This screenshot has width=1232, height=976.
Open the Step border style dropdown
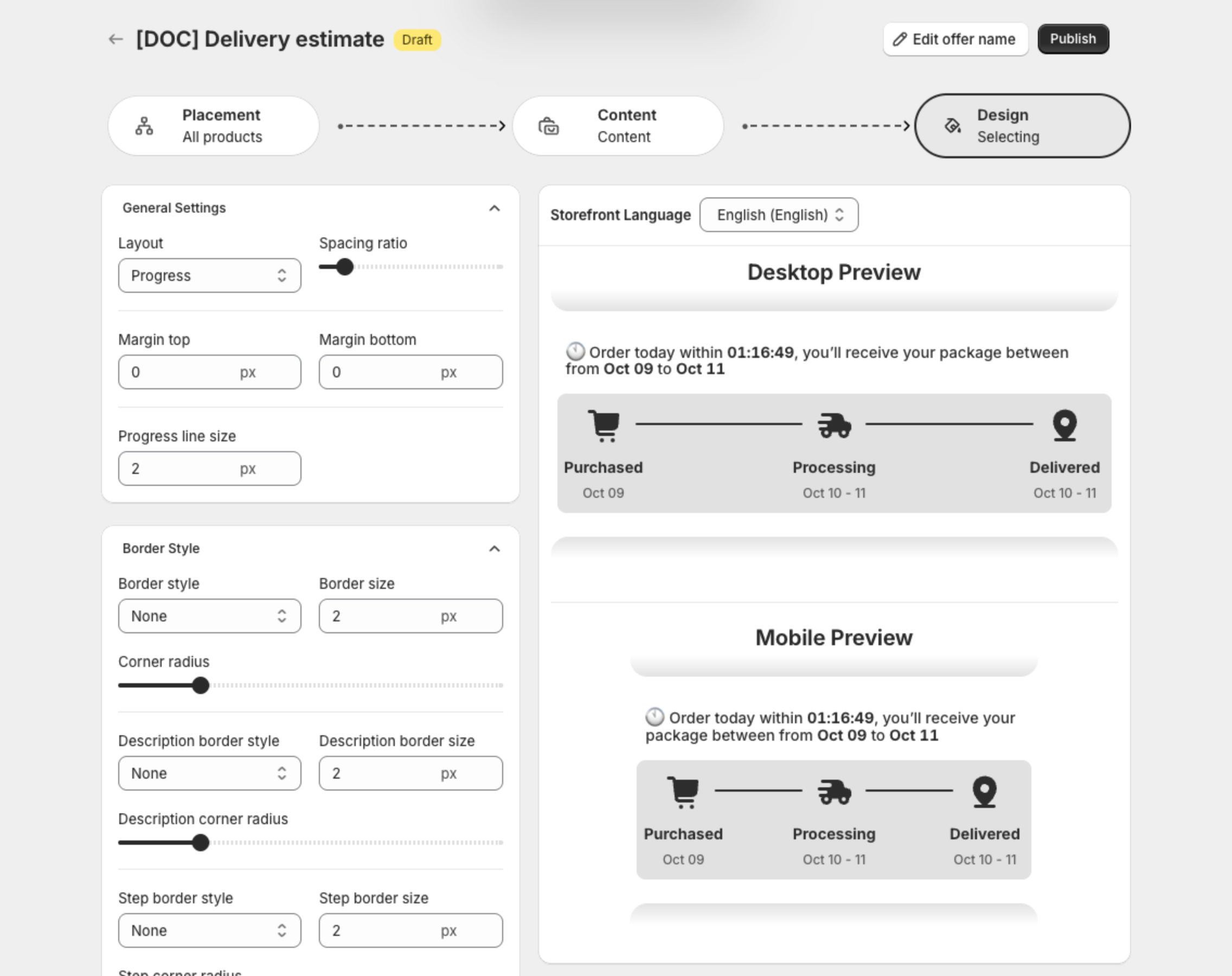click(x=210, y=930)
